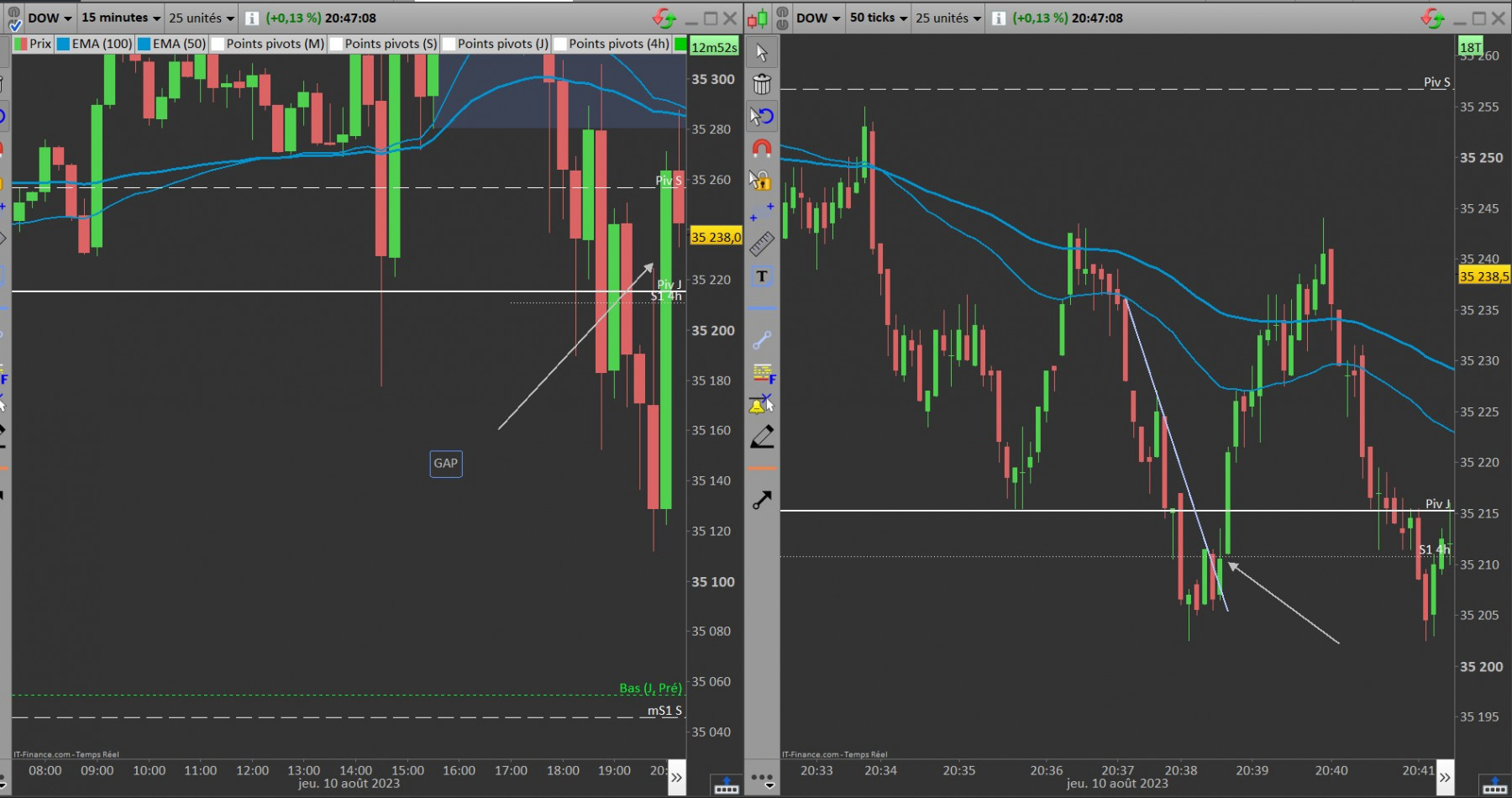The width and height of the screenshot is (1512, 798).
Task: Choose the ruler measurement tool
Action: (x=762, y=244)
